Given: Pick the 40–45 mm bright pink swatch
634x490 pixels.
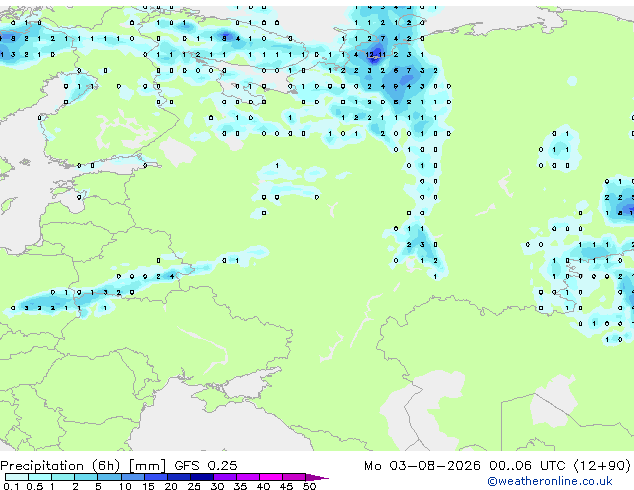Looking at the screenshot, I should coord(271,477).
